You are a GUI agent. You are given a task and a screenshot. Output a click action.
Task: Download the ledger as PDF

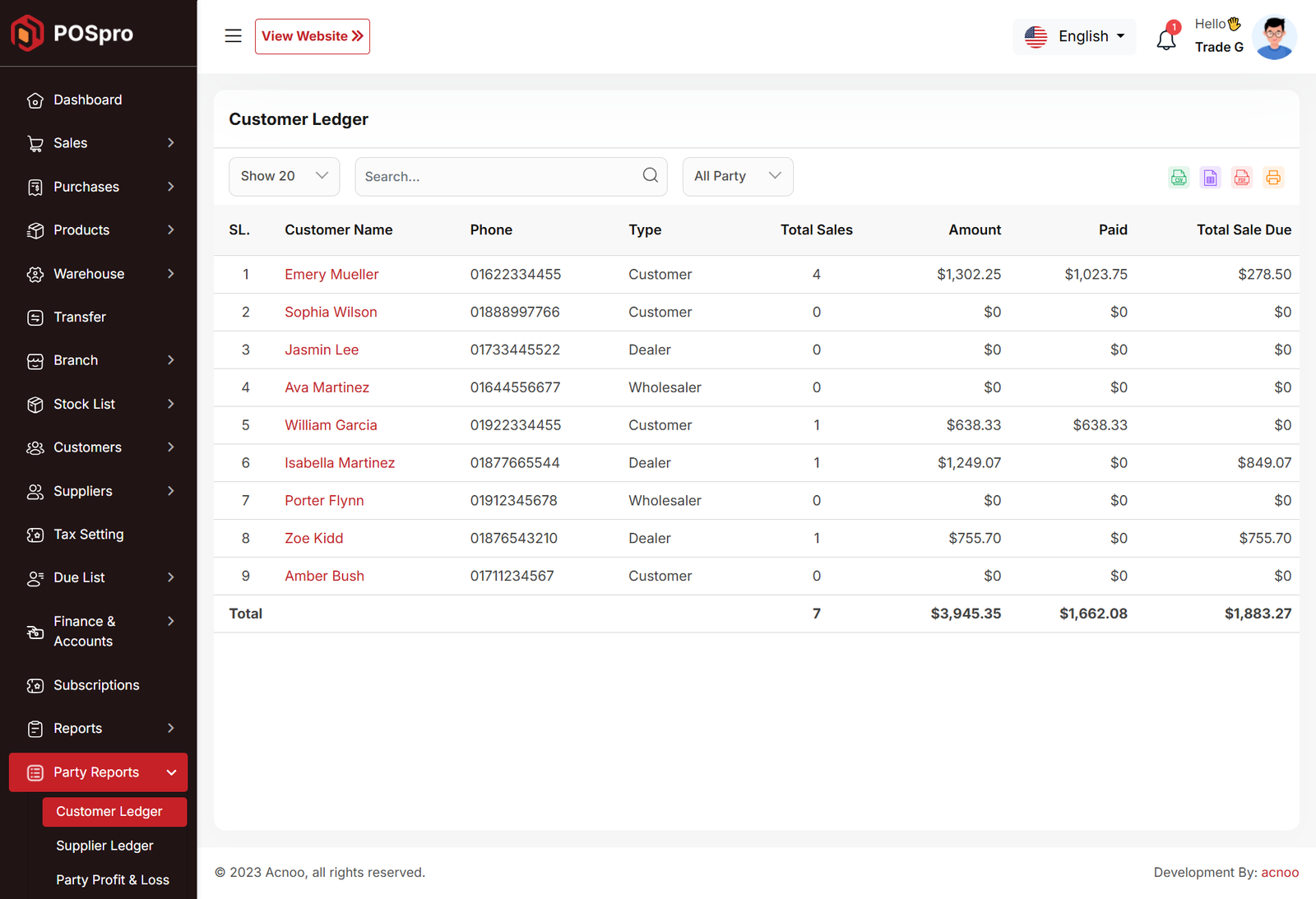point(1242,178)
